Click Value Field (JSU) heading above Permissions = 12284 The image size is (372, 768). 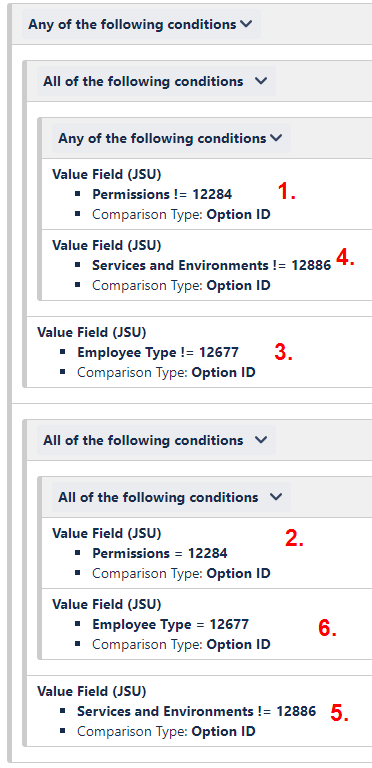pos(107,533)
